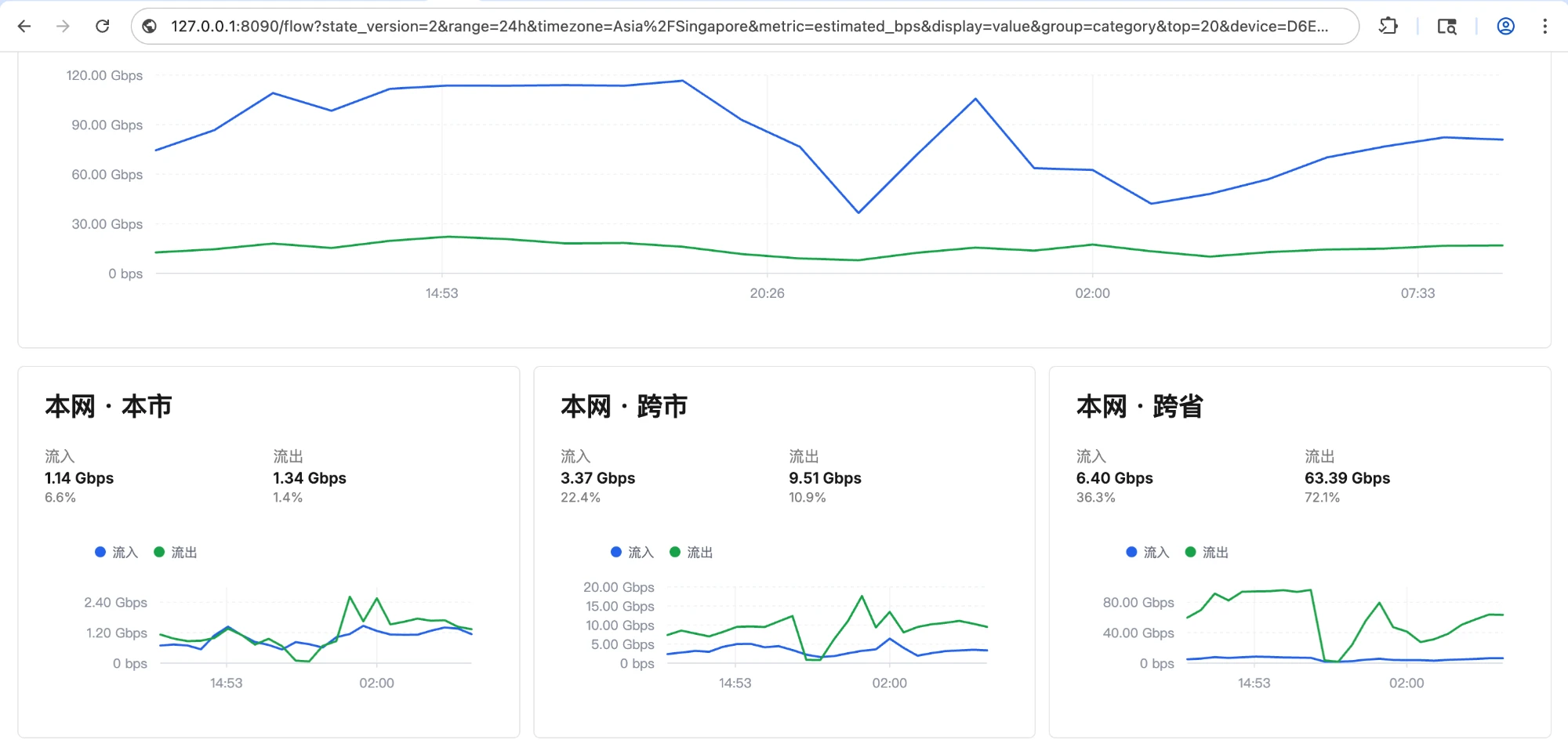
Task: Toggle 流出 legend in 本网·跨省 chart
Action: [1207, 552]
